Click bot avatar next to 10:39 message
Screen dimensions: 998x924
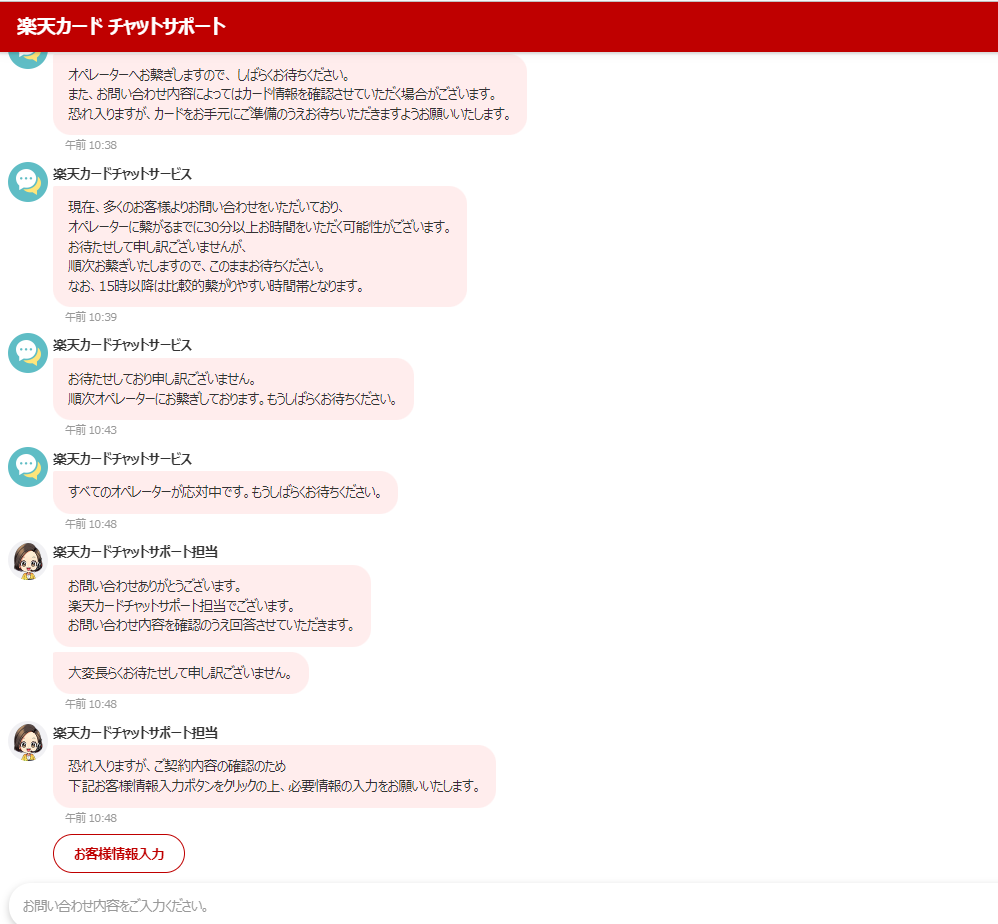(x=28, y=182)
